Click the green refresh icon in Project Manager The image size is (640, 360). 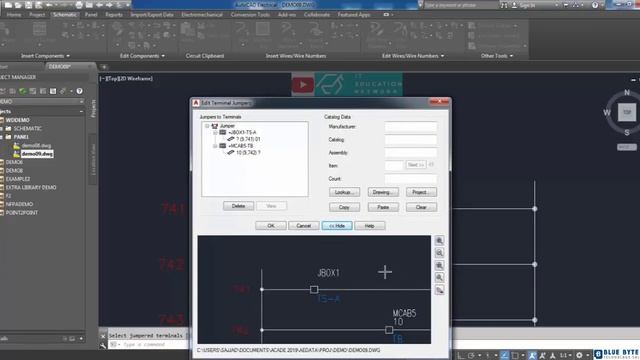point(23,91)
